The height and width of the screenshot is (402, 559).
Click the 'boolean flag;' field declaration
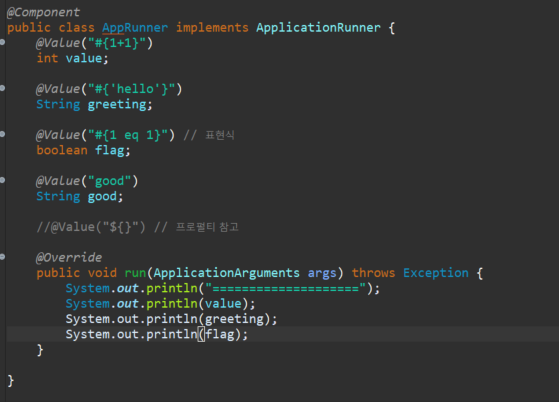click(x=83, y=150)
